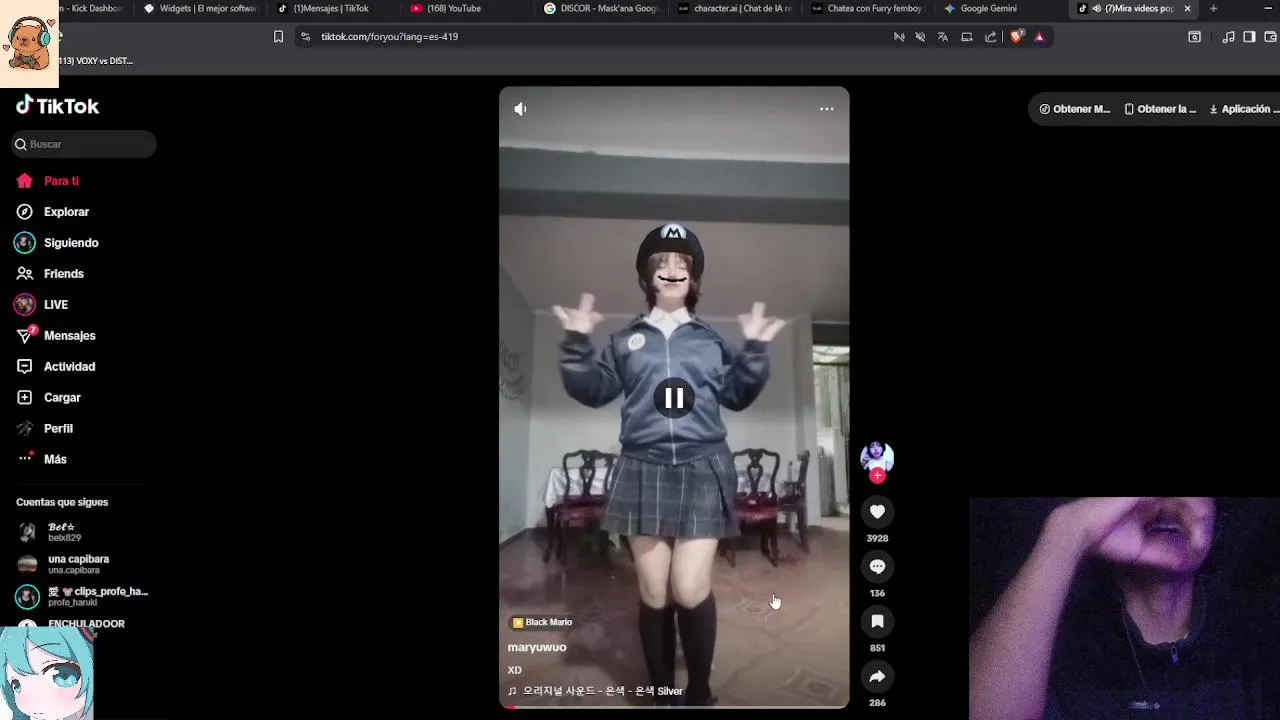
Task: Open a new browser tab
Action: [x=1213, y=9]
